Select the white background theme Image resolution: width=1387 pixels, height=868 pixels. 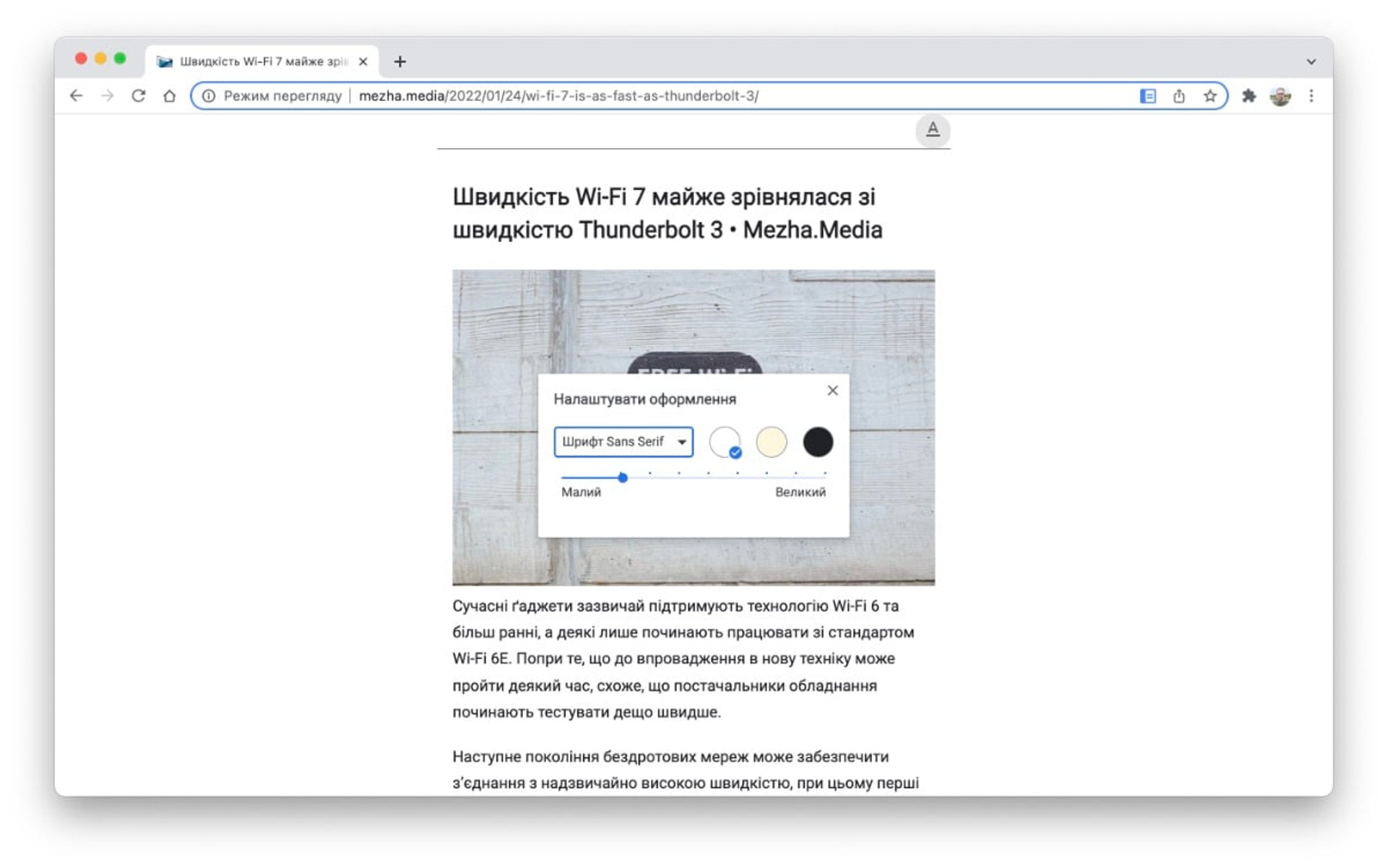pos(725,442)
